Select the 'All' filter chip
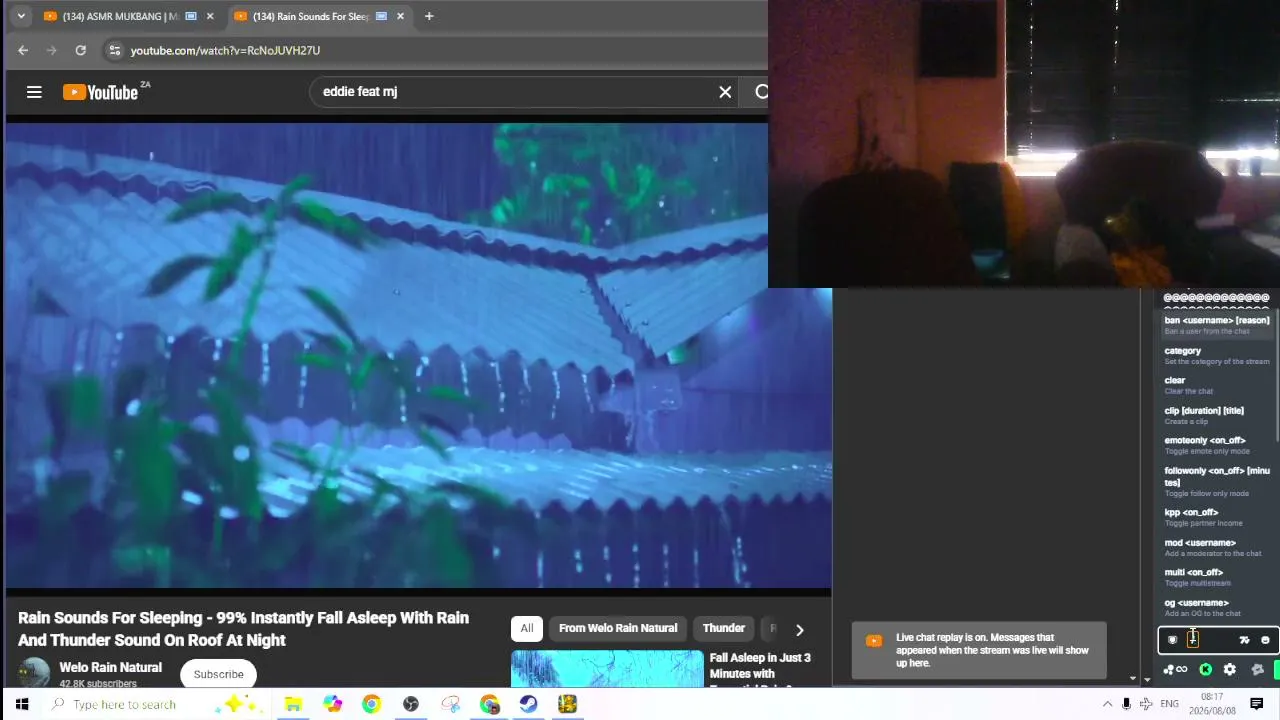 (x=526, y=628)
